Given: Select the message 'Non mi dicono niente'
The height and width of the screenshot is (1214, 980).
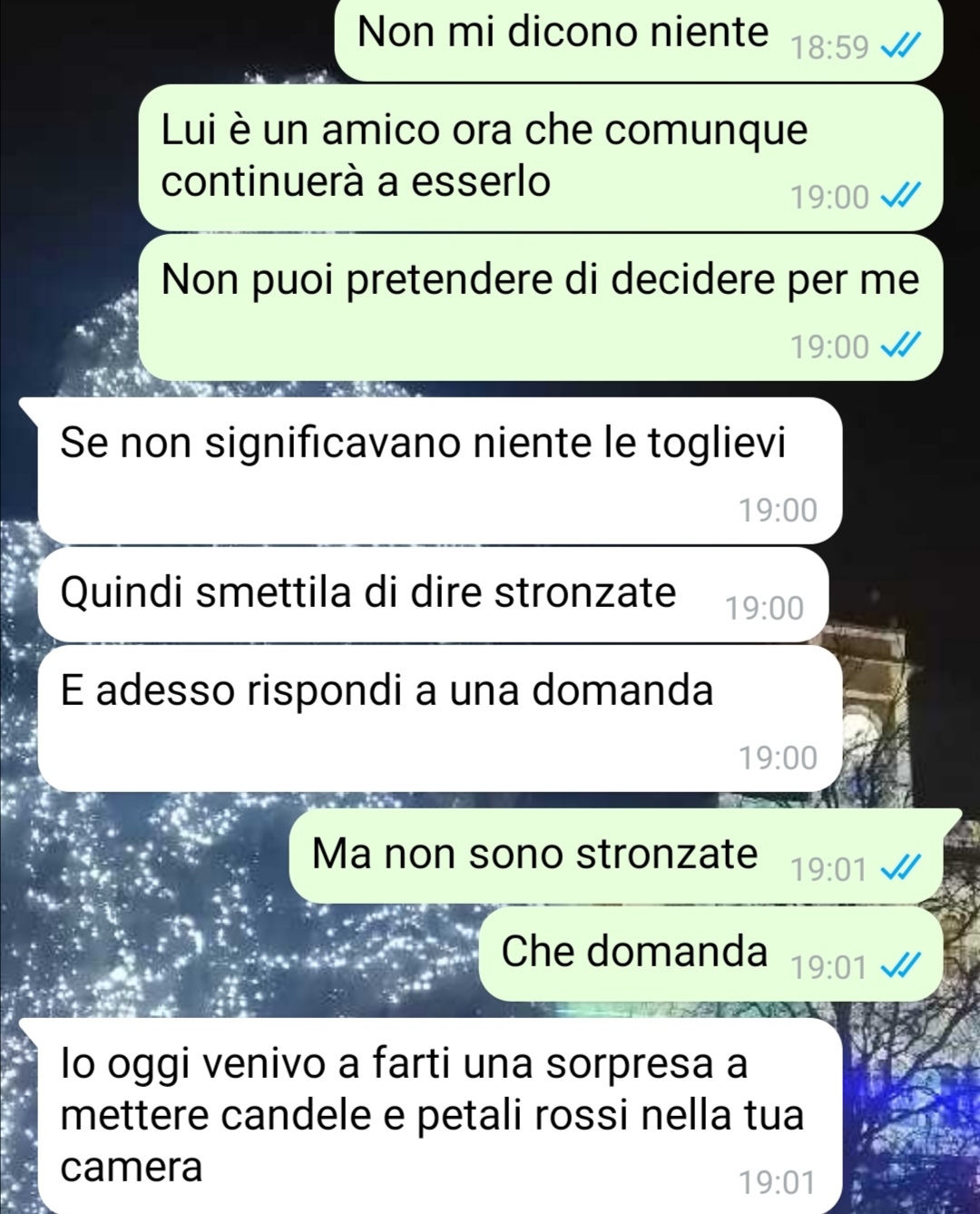Looking at the screenshot, I should [639, 39].
